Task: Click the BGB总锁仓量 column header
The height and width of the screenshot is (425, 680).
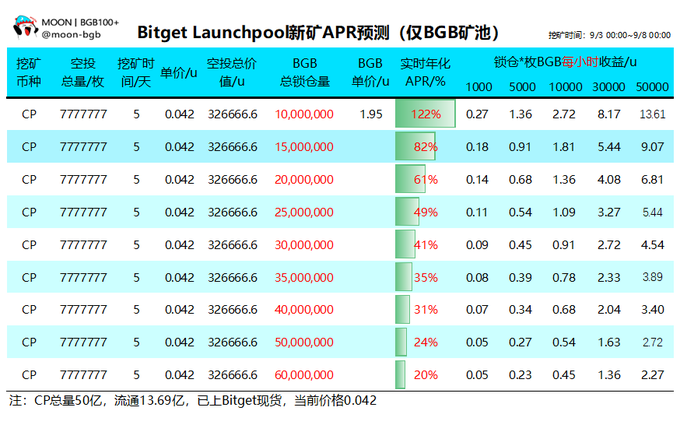Action: pos(305,72)
